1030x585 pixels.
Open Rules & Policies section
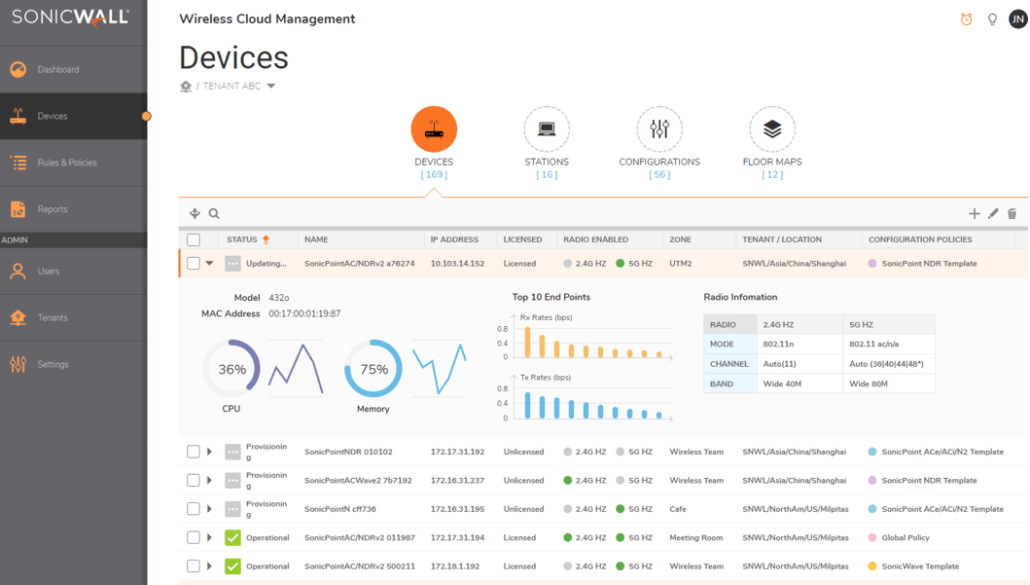pyautogui.click(x=73, y=163)
